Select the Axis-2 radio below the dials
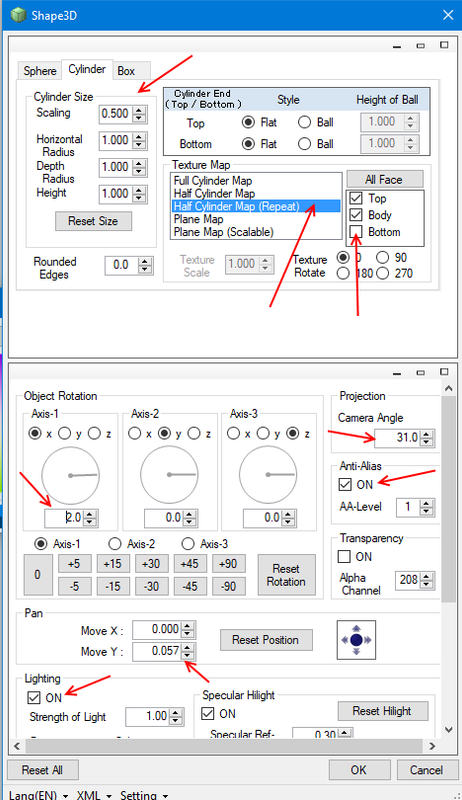Viewport: 462px width, 800px height. point(115,544)
